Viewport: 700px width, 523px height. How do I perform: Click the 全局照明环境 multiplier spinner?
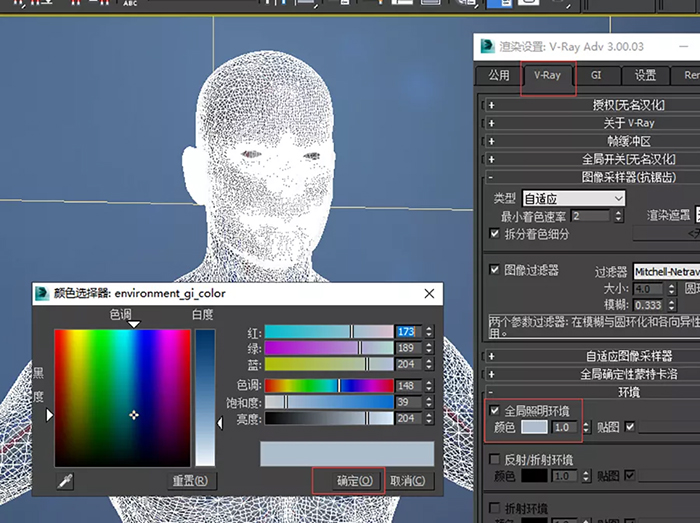click(586, 427)
